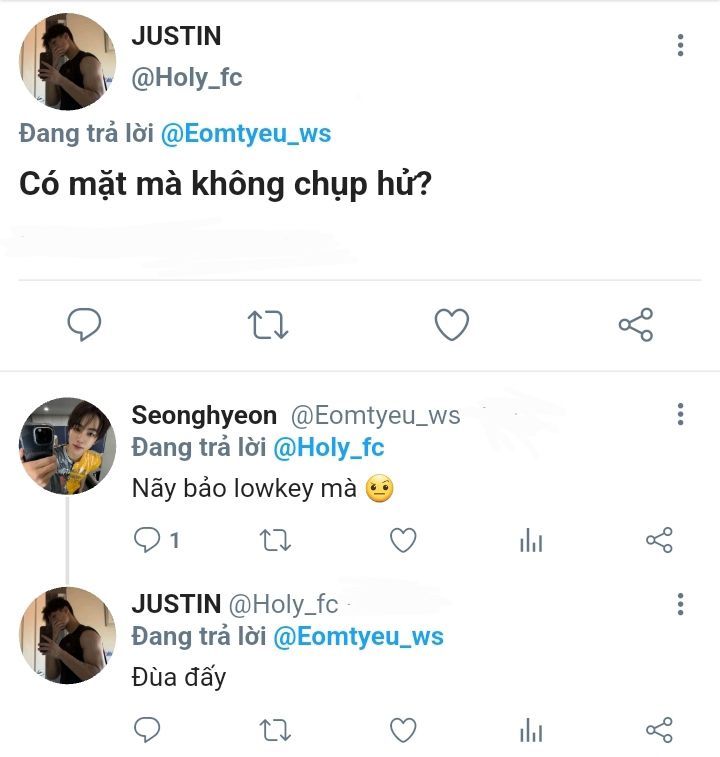The image size is (720, 757).
Task: Open JUSTIN's avatar on the main tweet
Action: coord(68,62)
